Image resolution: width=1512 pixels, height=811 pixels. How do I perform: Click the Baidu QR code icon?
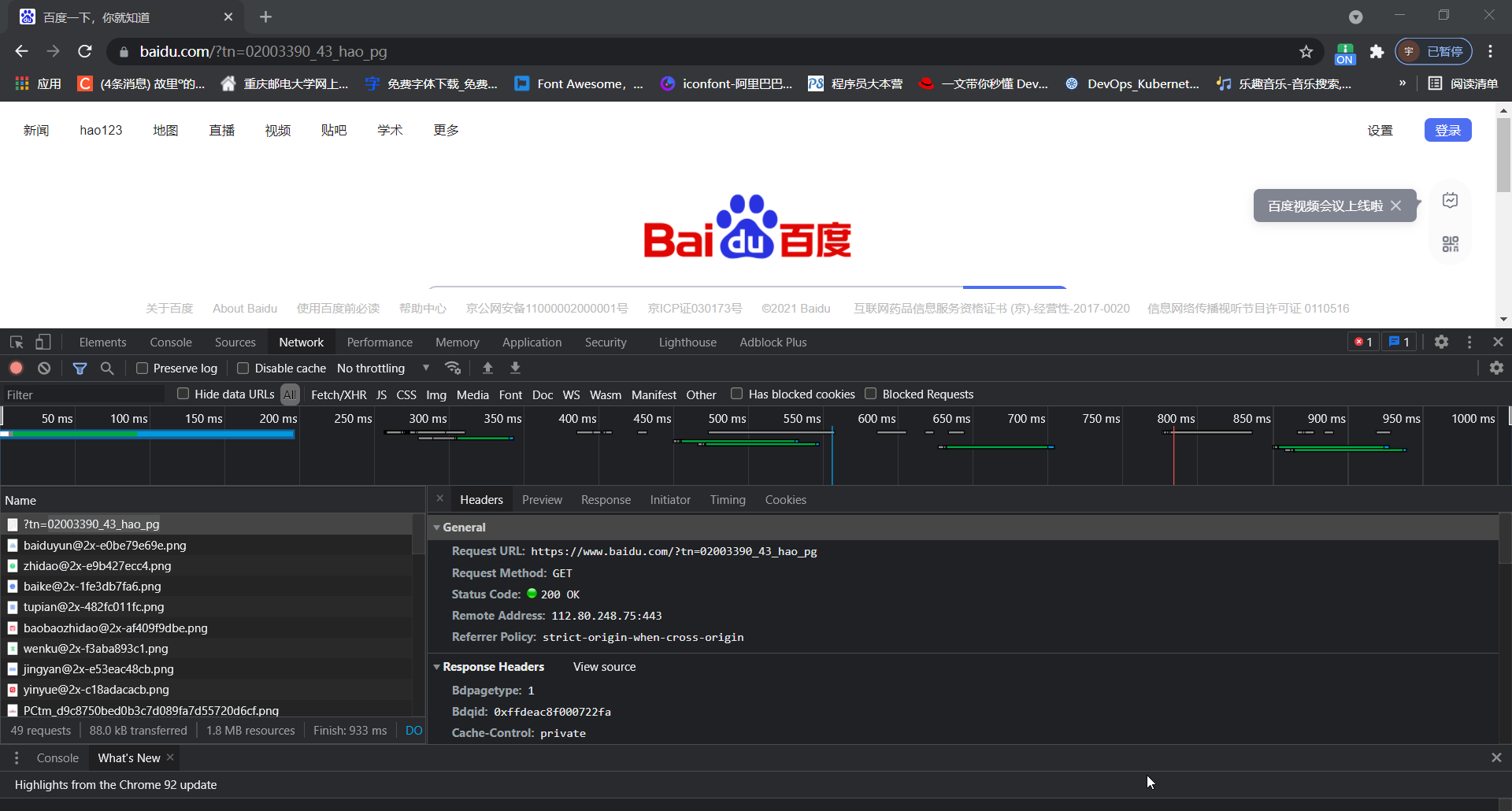pyautogui.click(x=1450, y=244)
